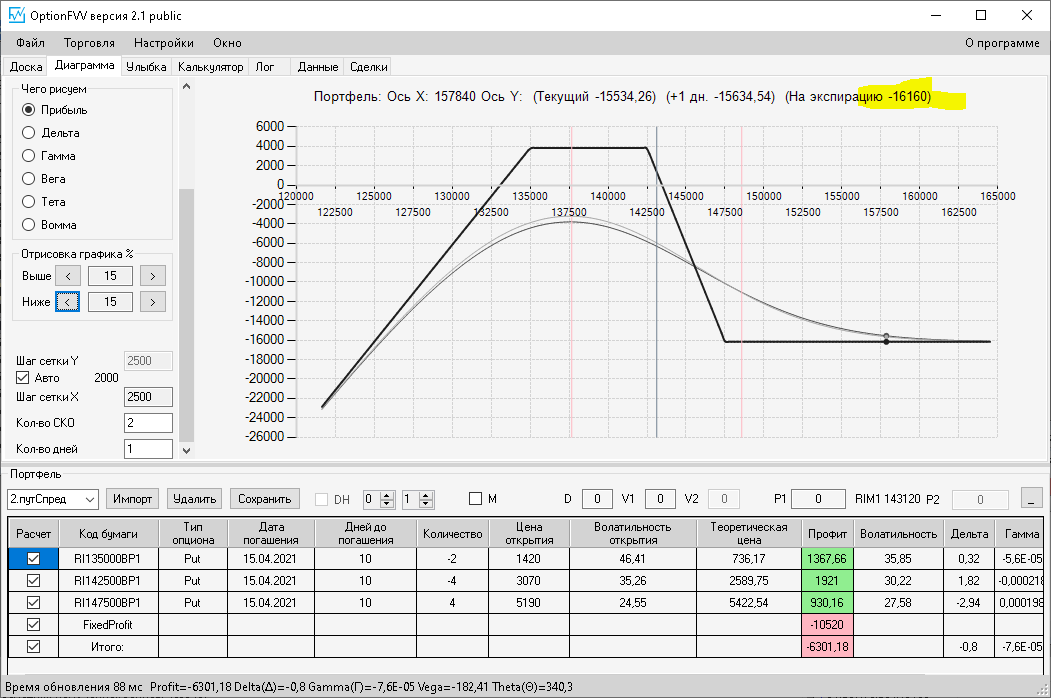The width and height of the screenshot is (1051, 698).
Task: Uncheck Расчет for Итого row
Action: [34, 647]
